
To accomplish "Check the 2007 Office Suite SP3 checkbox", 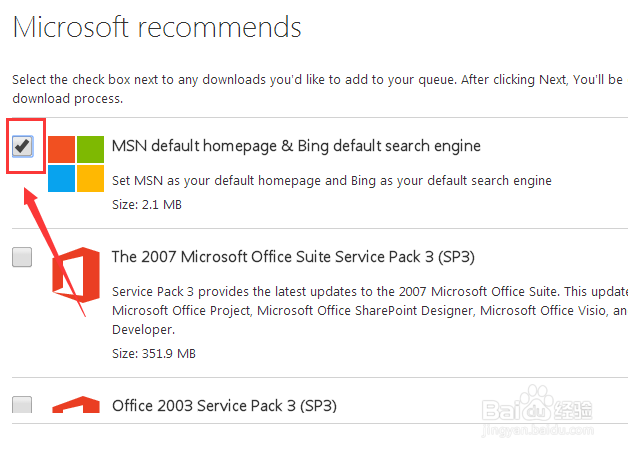I will pos(22,257).
